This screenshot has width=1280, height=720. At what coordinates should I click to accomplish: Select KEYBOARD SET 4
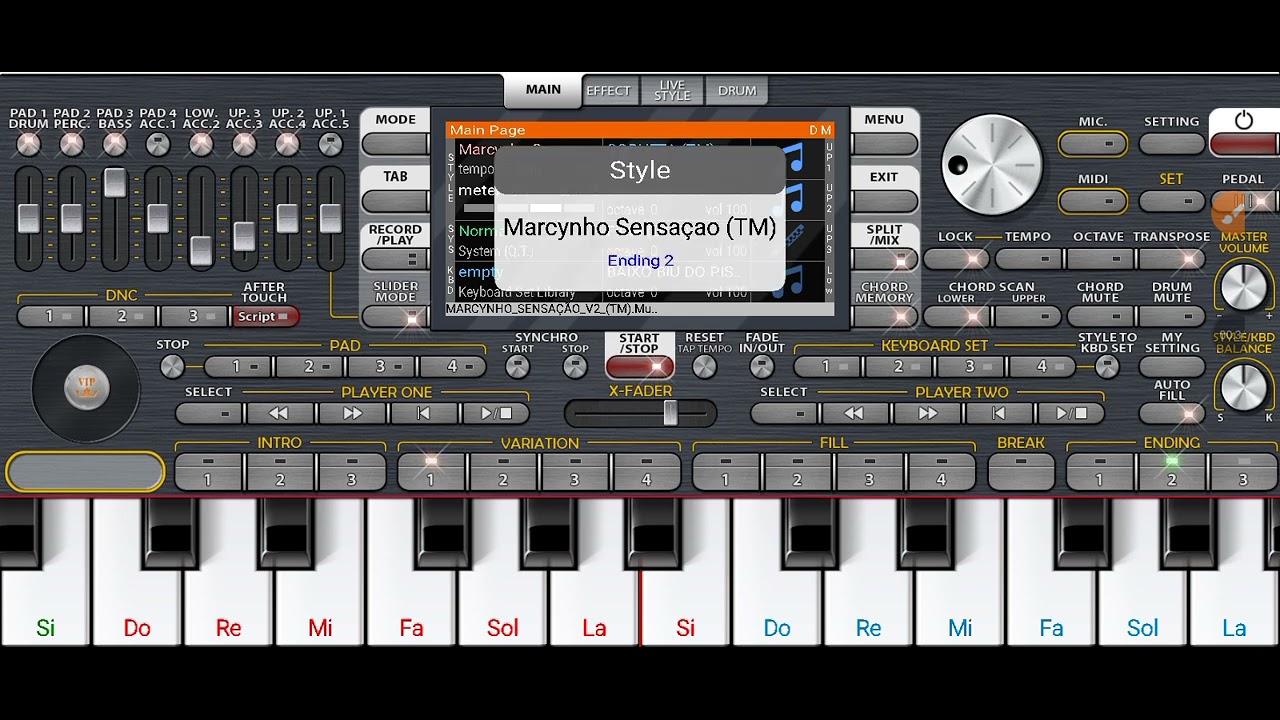[x=1042, y=367]
